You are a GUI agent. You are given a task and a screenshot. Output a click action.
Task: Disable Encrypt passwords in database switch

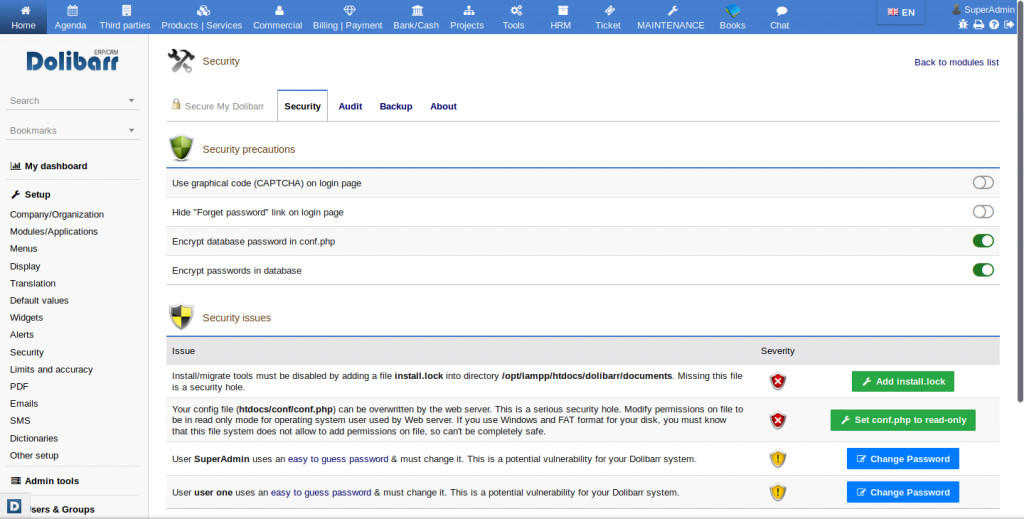[x=983, y=270]
